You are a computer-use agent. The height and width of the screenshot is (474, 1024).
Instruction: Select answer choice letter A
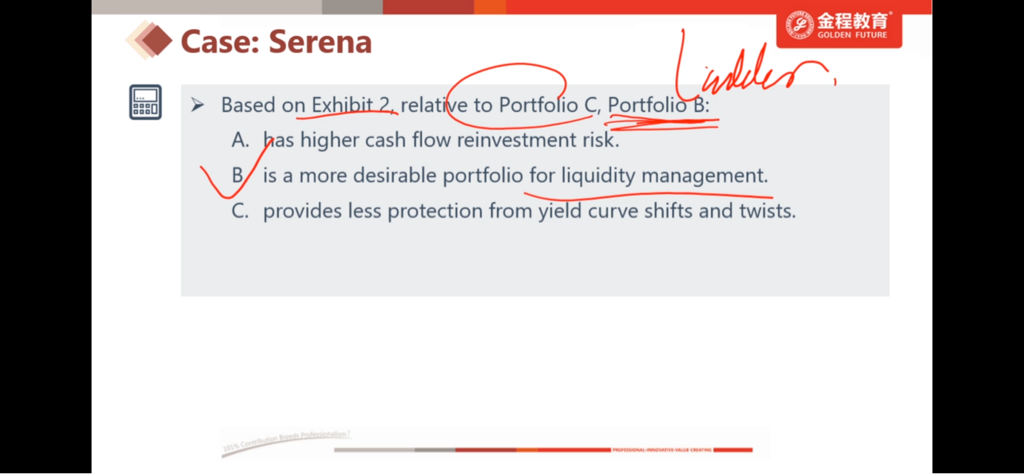click(x=240, y=140)
